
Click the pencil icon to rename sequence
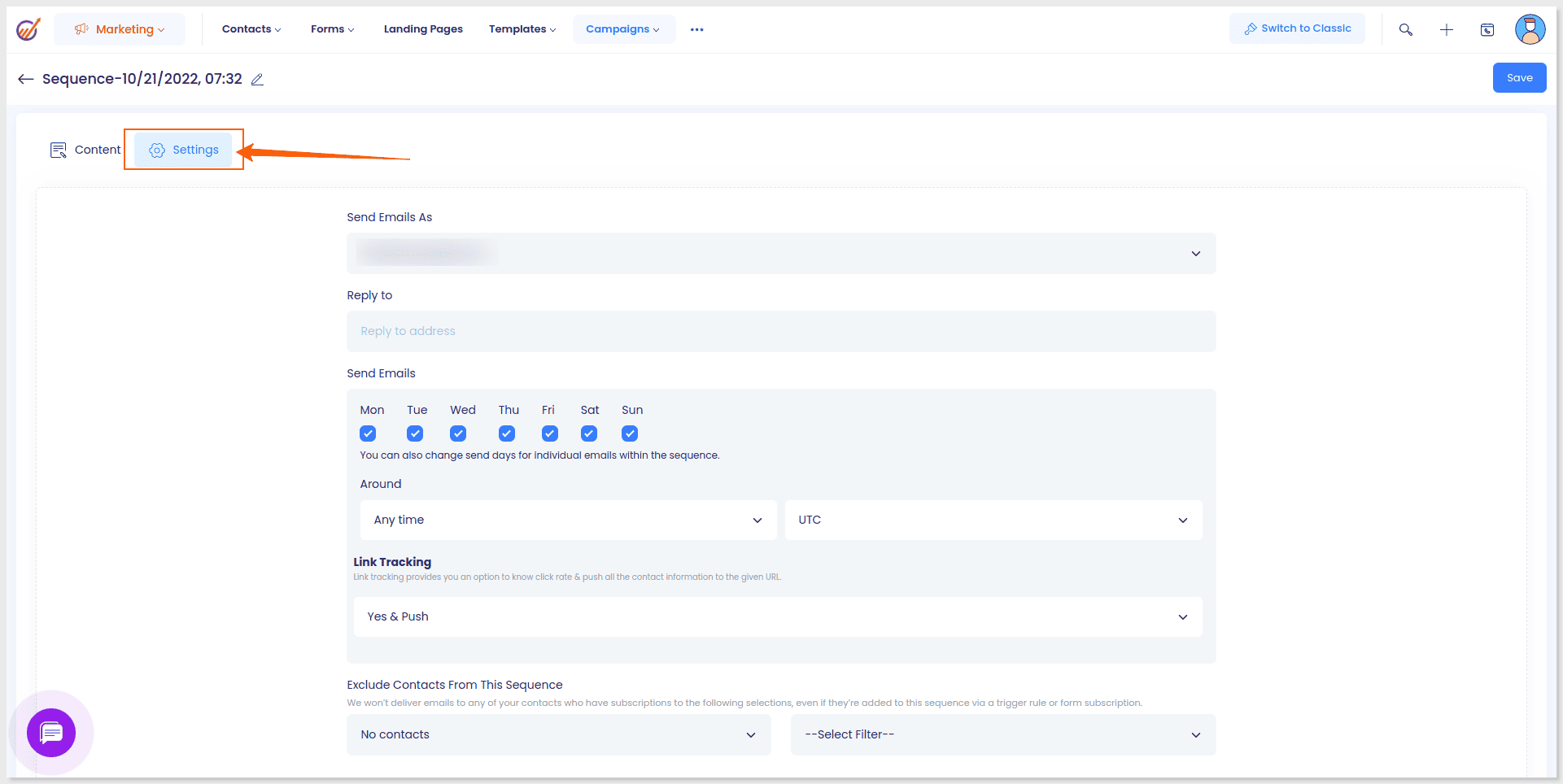[x=257, y=79]
